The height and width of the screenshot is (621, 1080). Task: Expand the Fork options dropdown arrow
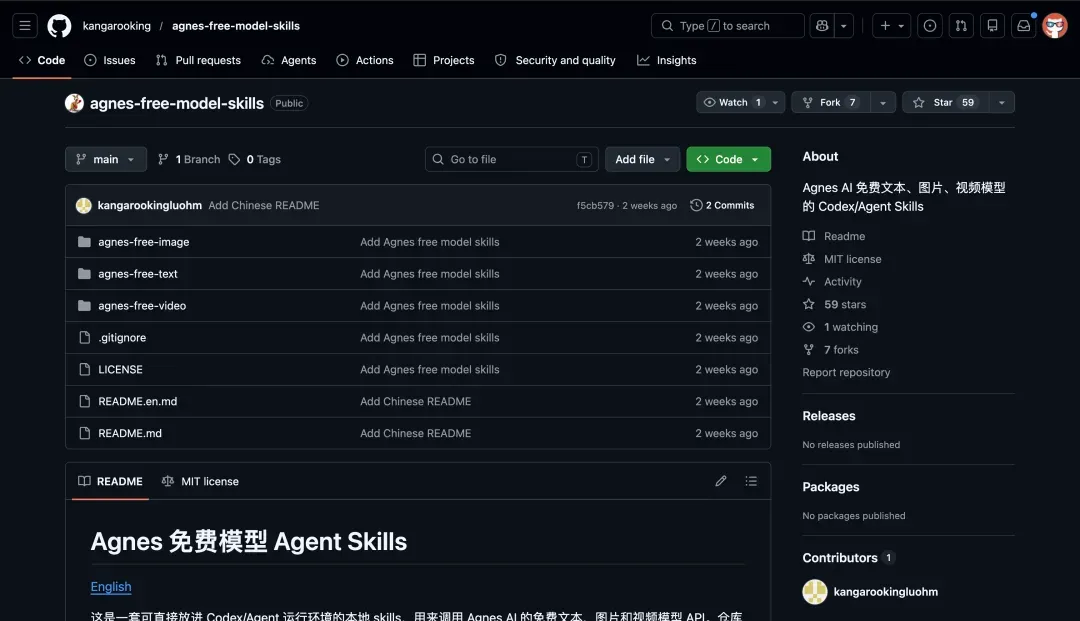coord(883,103)
